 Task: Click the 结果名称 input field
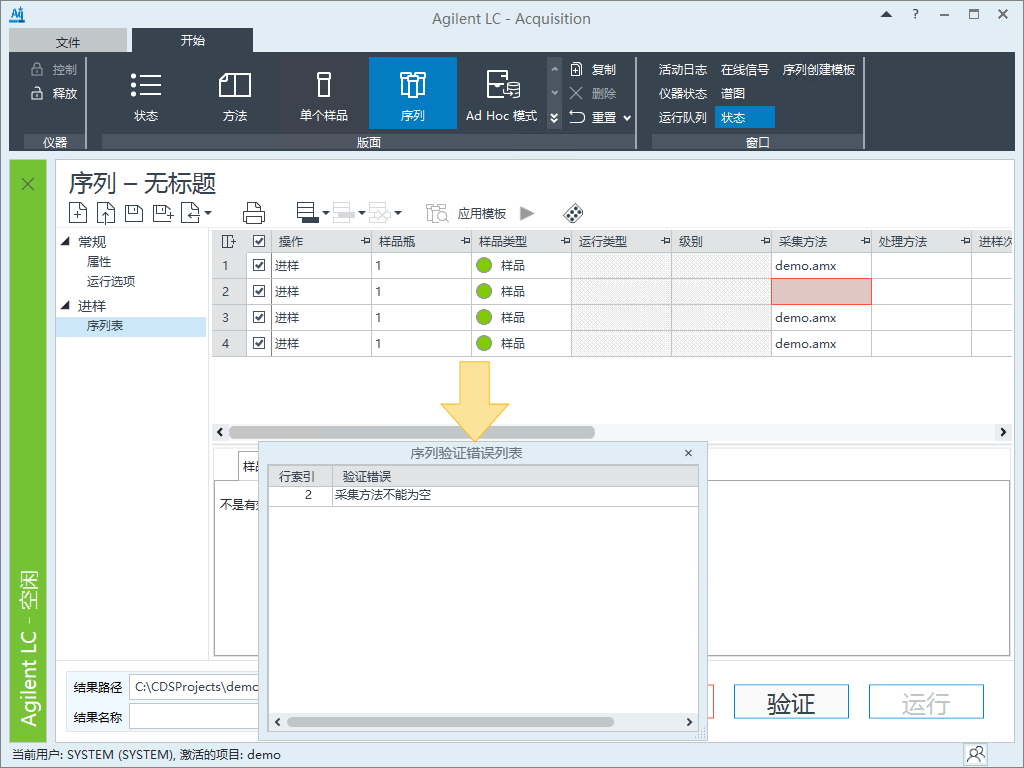click(194, 717)
